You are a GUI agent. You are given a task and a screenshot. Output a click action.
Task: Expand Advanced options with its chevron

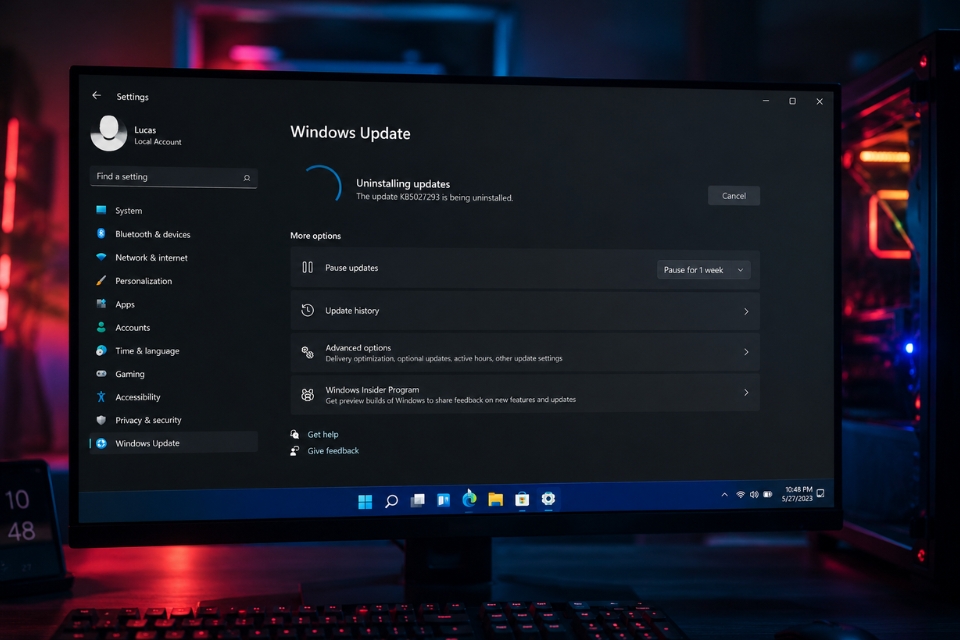coord(746,352)
